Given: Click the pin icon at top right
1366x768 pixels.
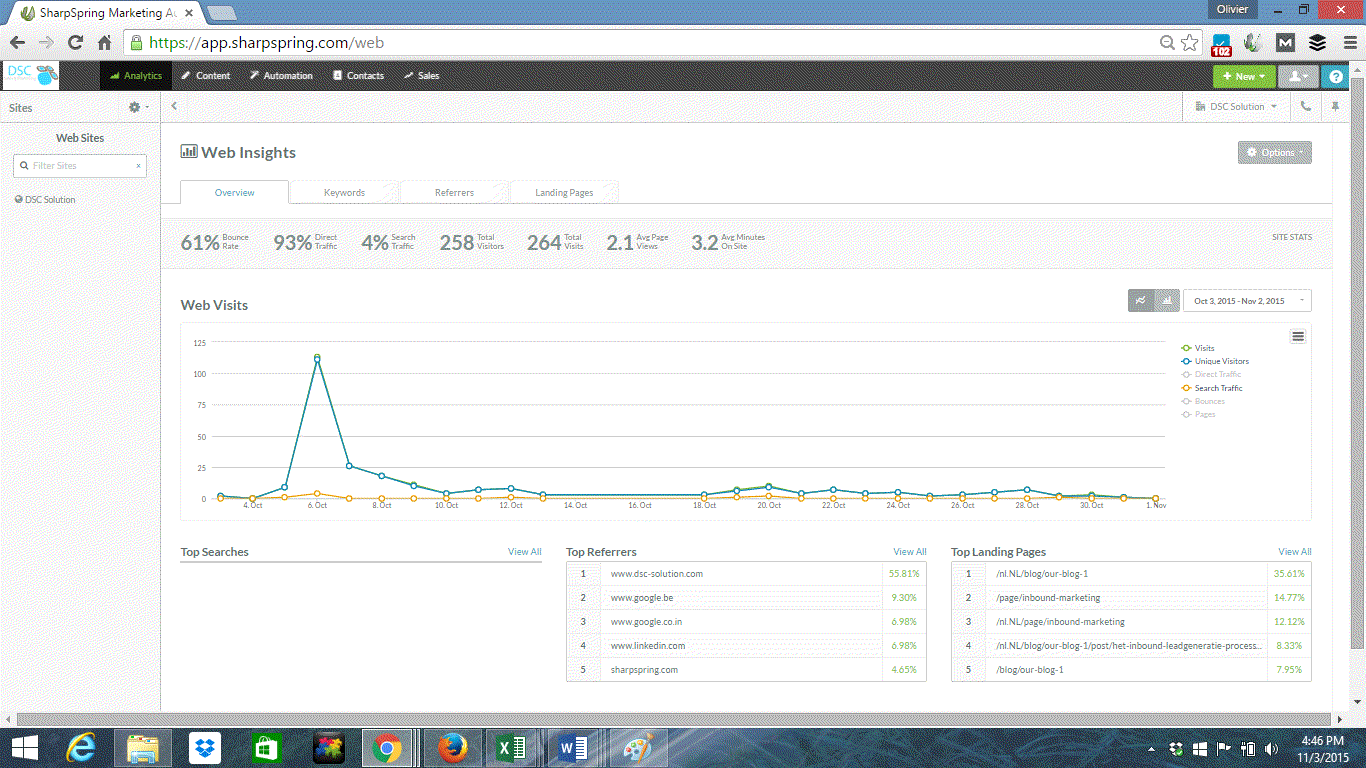Looking at the screenshot, I should (x=1335, y=106).
